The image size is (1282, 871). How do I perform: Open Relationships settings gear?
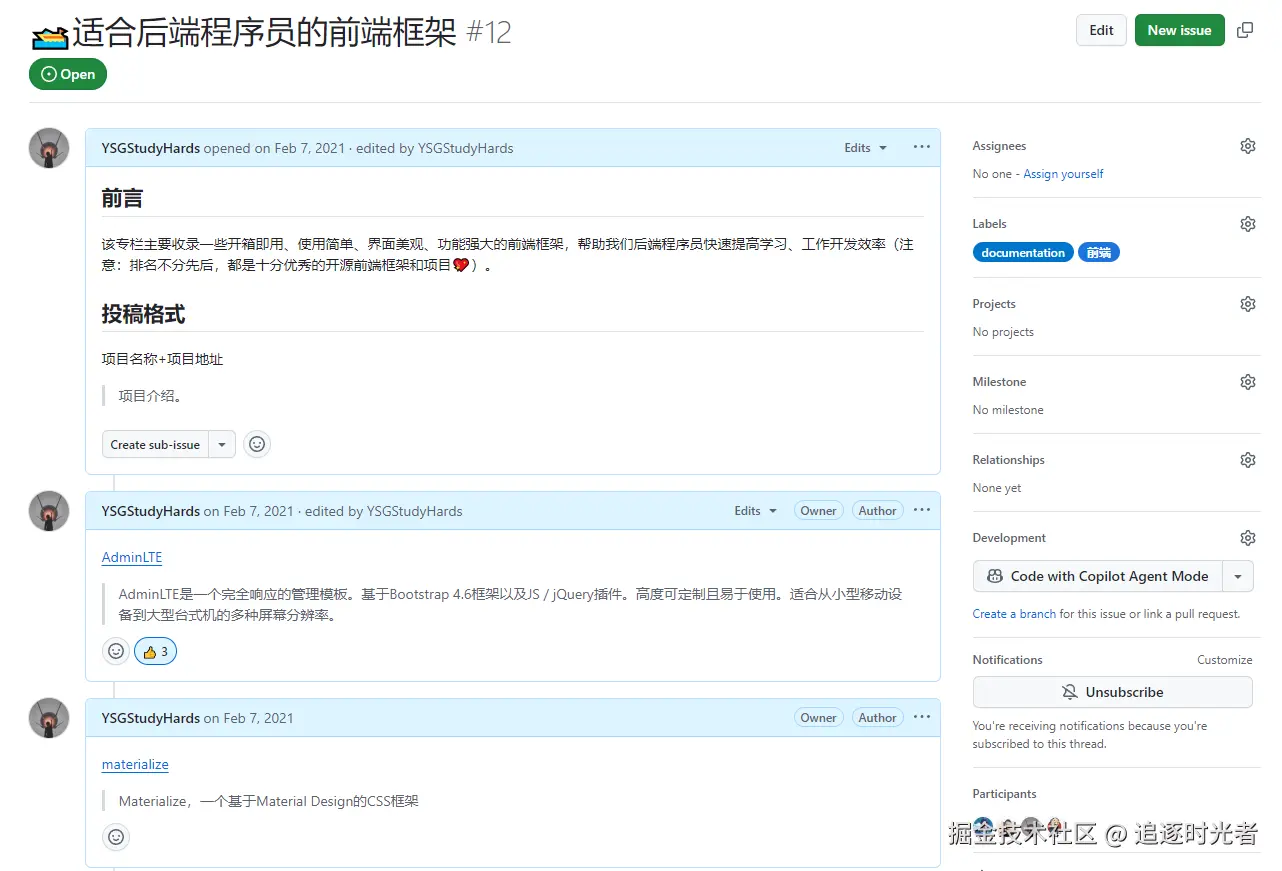(1248, 460)
